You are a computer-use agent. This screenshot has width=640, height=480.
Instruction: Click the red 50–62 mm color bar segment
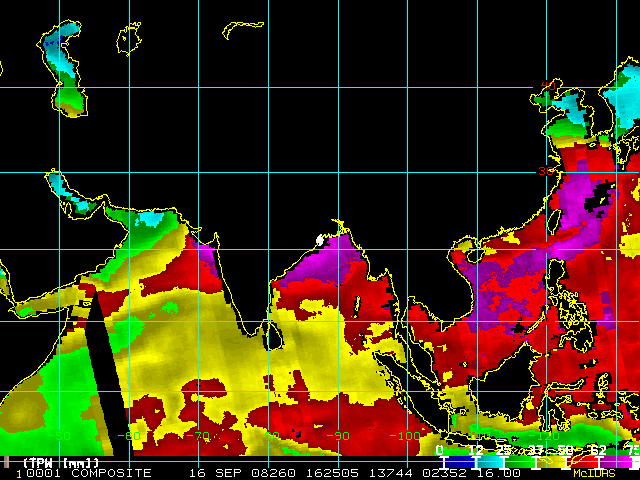(x=582, y=462)
